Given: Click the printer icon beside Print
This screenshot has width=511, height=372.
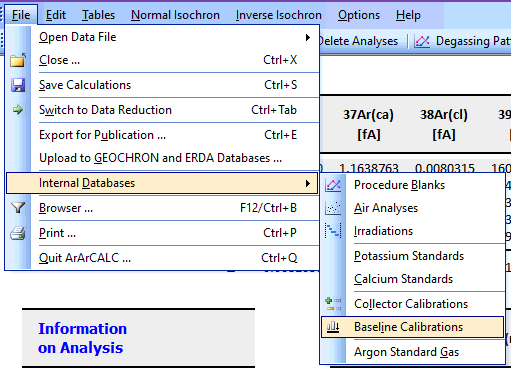Looking at the screenshot, I should pyautogui.click(x=18, y=233).
